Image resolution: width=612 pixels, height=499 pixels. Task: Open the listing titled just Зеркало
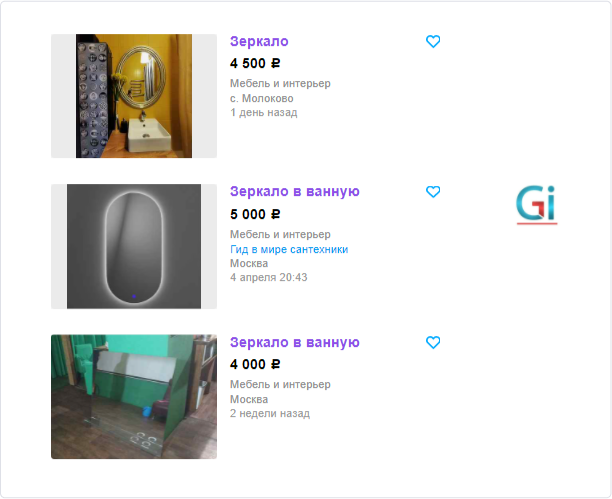click(x=259, y=41)
